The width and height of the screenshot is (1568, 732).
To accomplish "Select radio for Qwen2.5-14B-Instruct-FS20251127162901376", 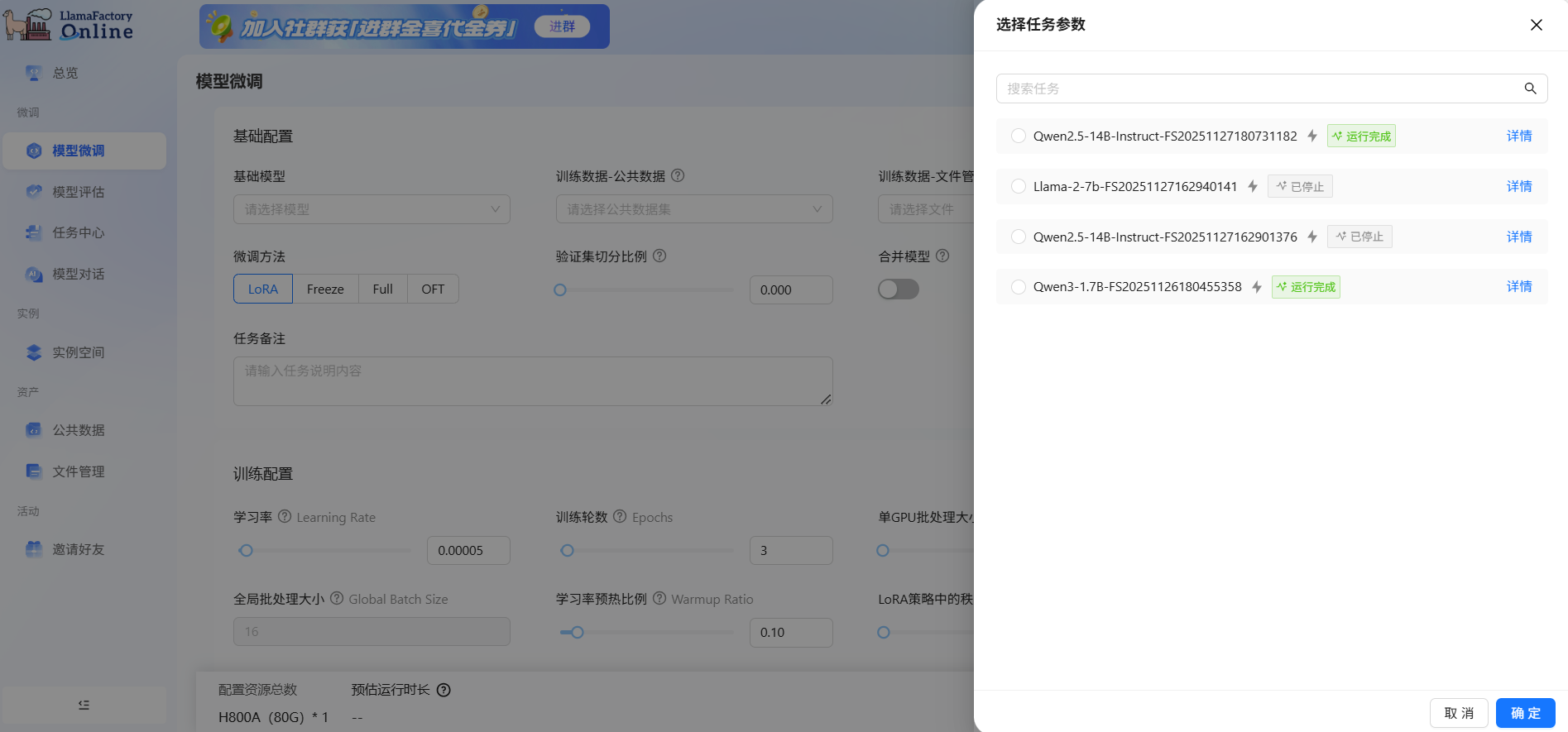I will click(x=1019, y=237).
